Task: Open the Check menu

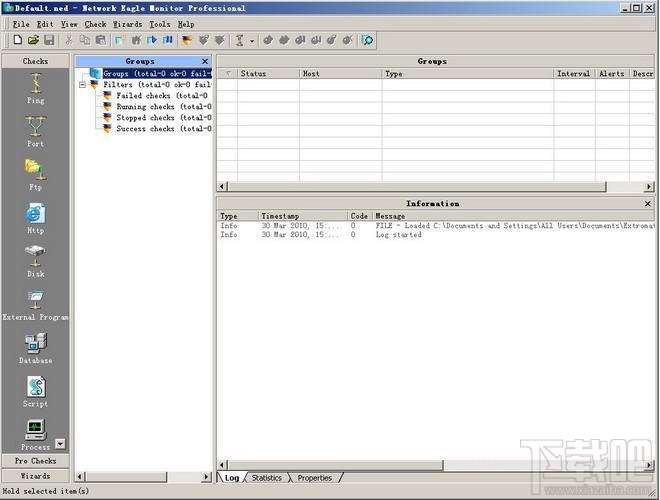Action: point(95,24)
